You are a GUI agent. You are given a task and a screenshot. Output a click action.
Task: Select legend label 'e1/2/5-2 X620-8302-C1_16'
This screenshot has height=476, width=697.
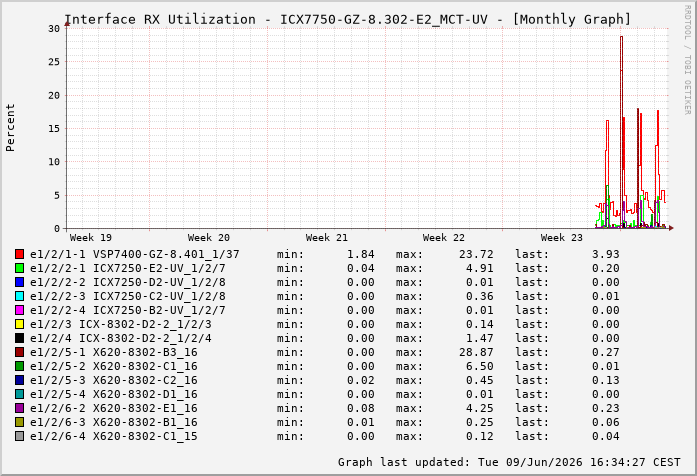[114, 366]
